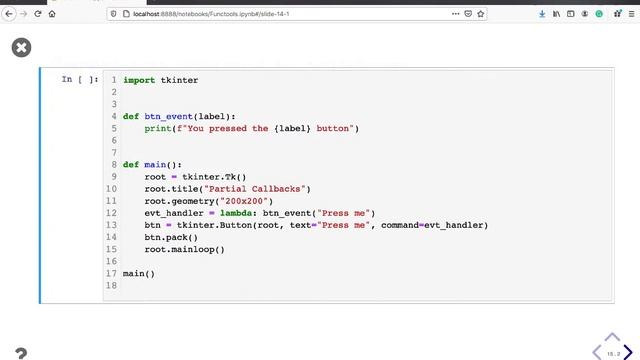This screenshot has height=360, width=640.
Task: Click the browser back button
Action: point(9,14)
